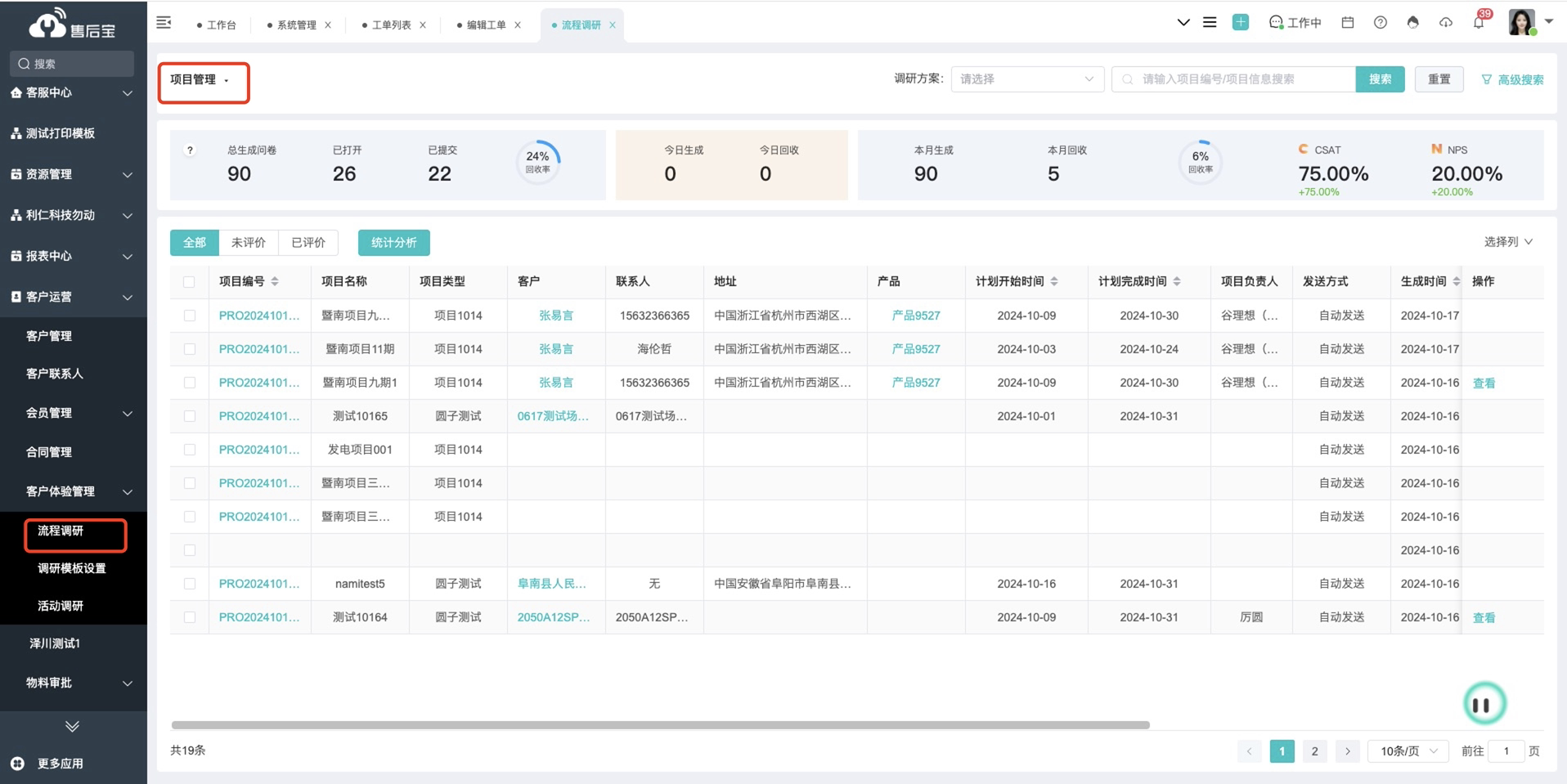Close the 系统管理 tab

coord(328,25)
